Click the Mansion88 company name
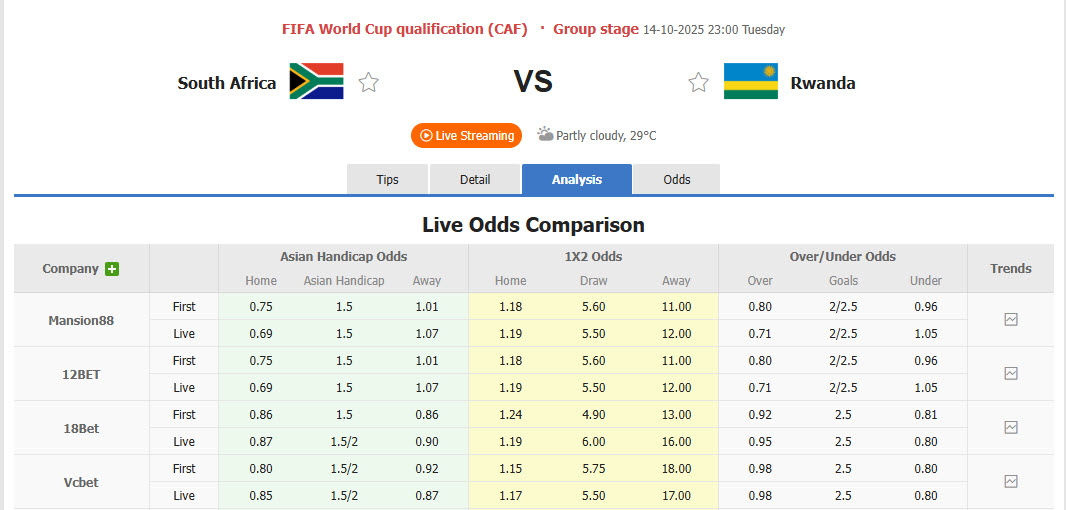The height and width of the screenshot is (510, 1066). click(81, 321)
